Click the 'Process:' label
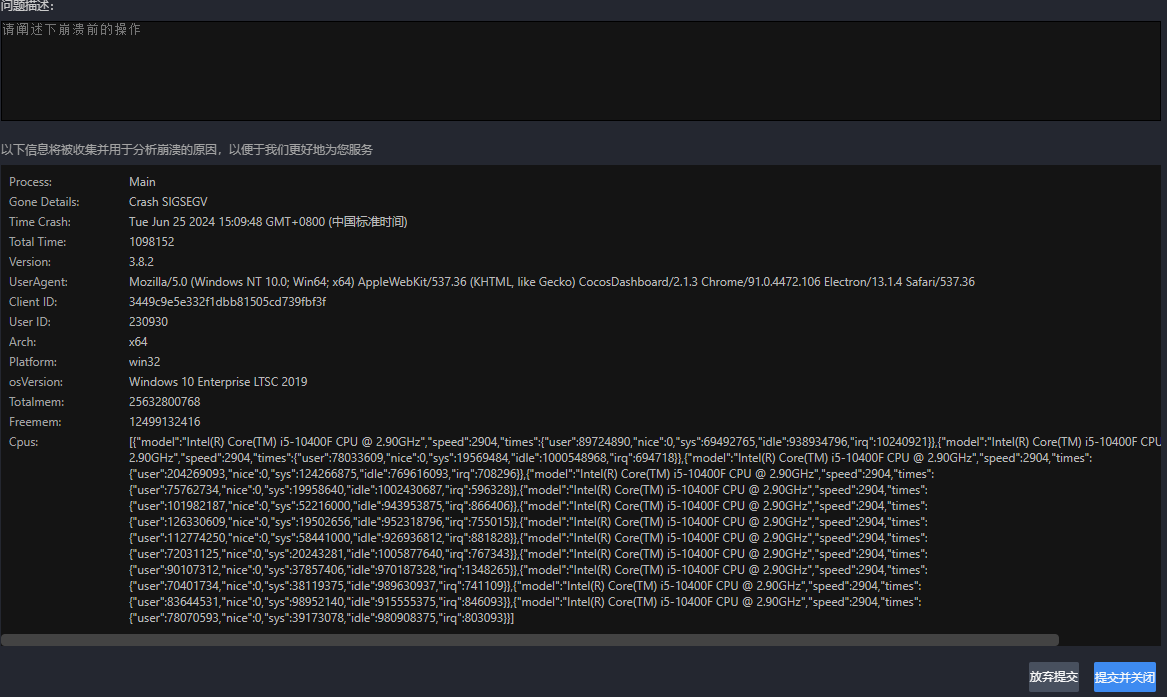The image size is (1167, 697). point(31,182)
